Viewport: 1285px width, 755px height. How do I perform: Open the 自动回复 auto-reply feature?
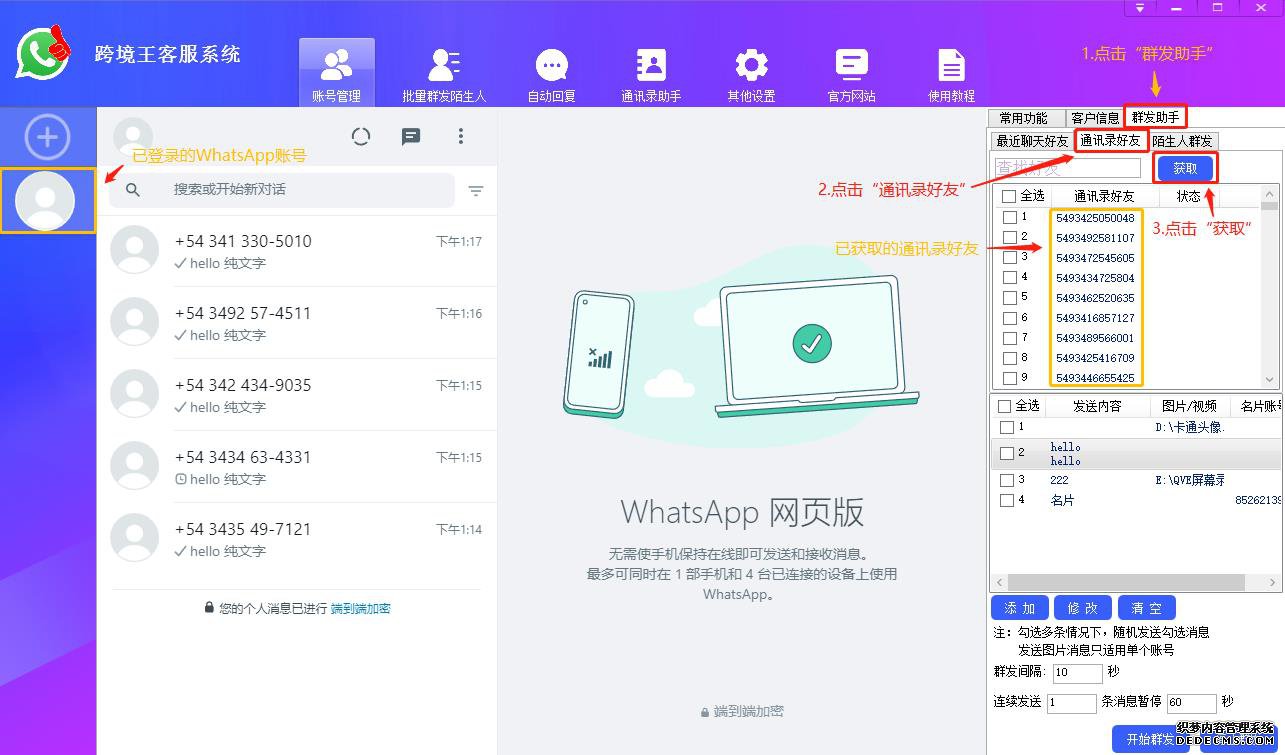point(551,70)
